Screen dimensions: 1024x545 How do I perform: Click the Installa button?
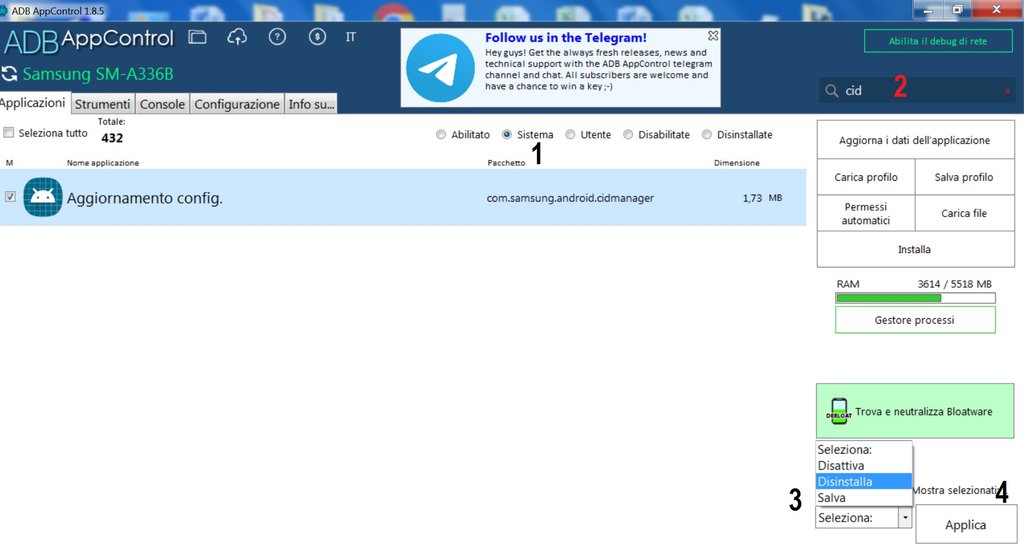(914, 249)
